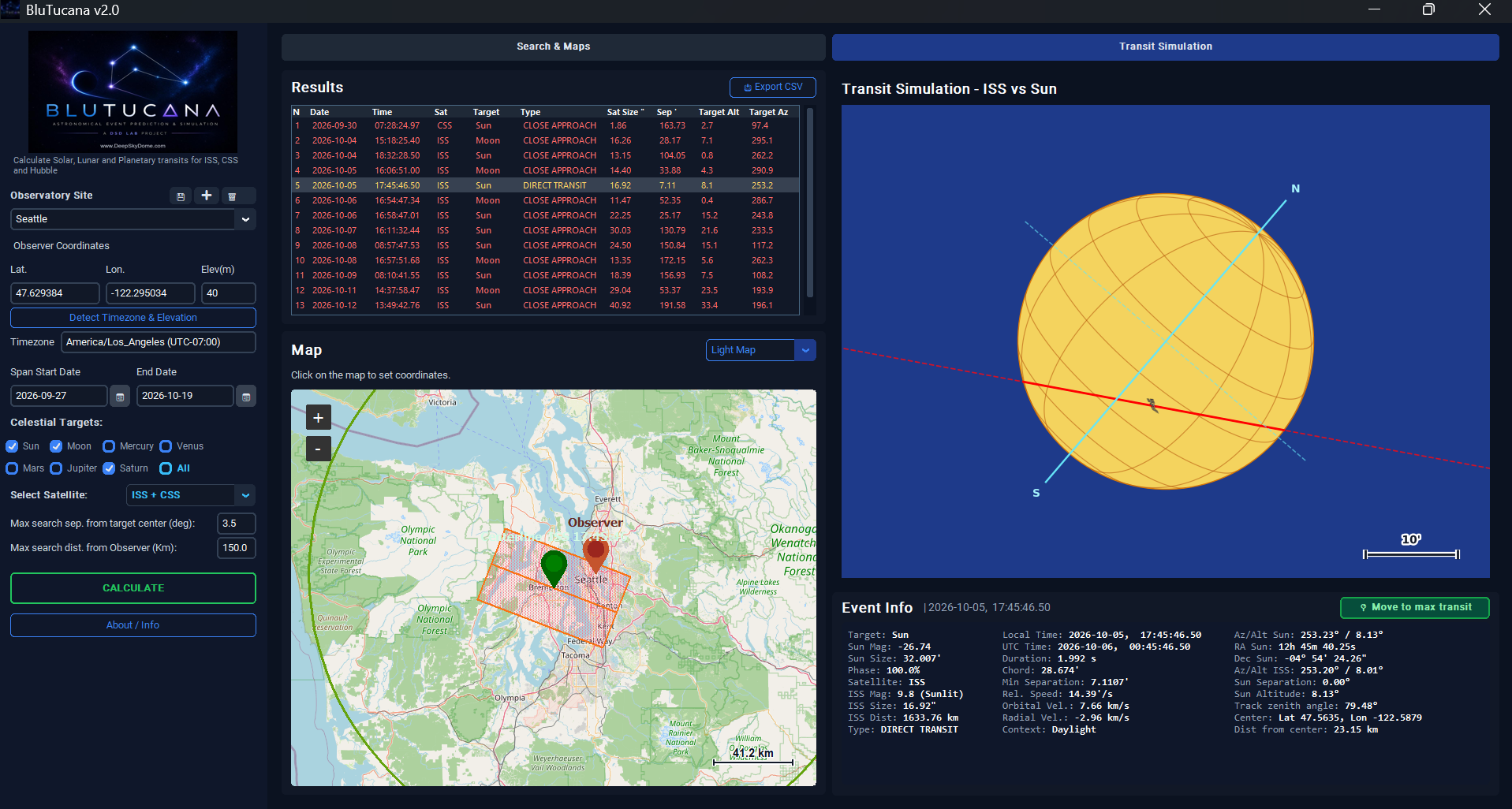Select result row 13 dated 2026-10-12
The width and height of the screenshot is (1512, 809).
coord(545,306)
